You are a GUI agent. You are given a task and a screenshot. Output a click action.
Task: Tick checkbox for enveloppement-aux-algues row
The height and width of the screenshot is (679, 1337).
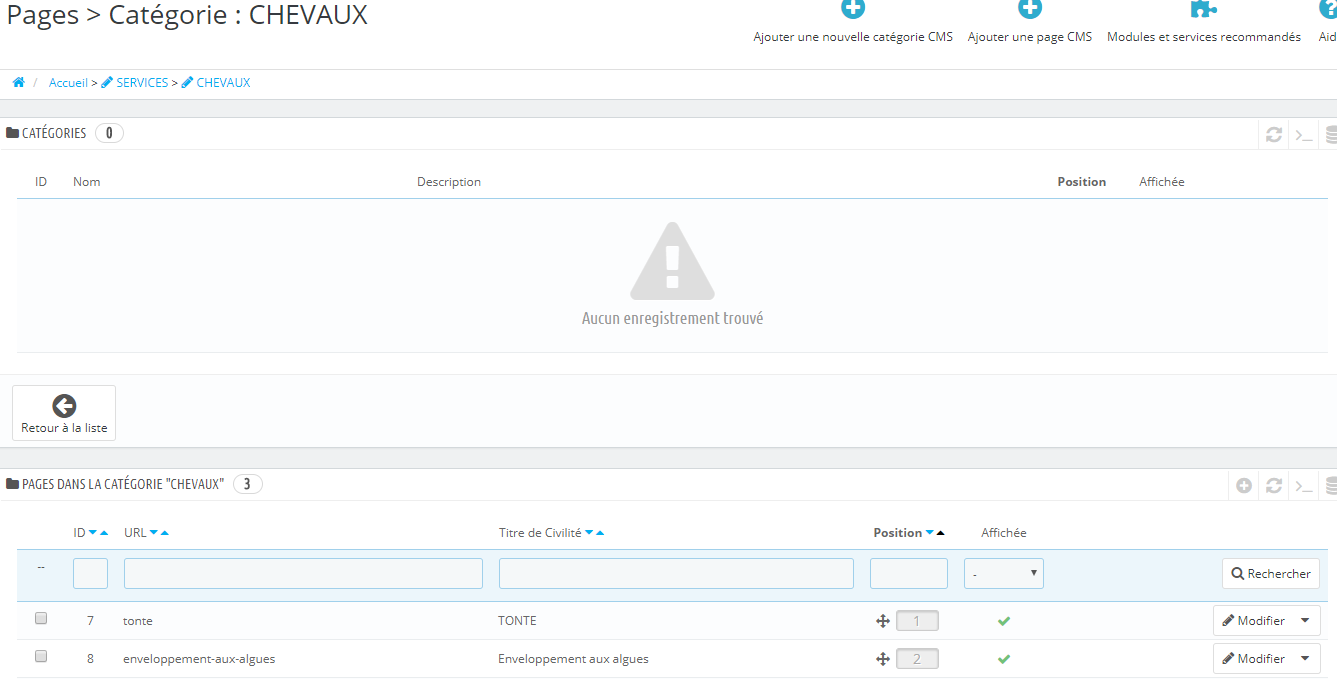(x=41, y=657)
